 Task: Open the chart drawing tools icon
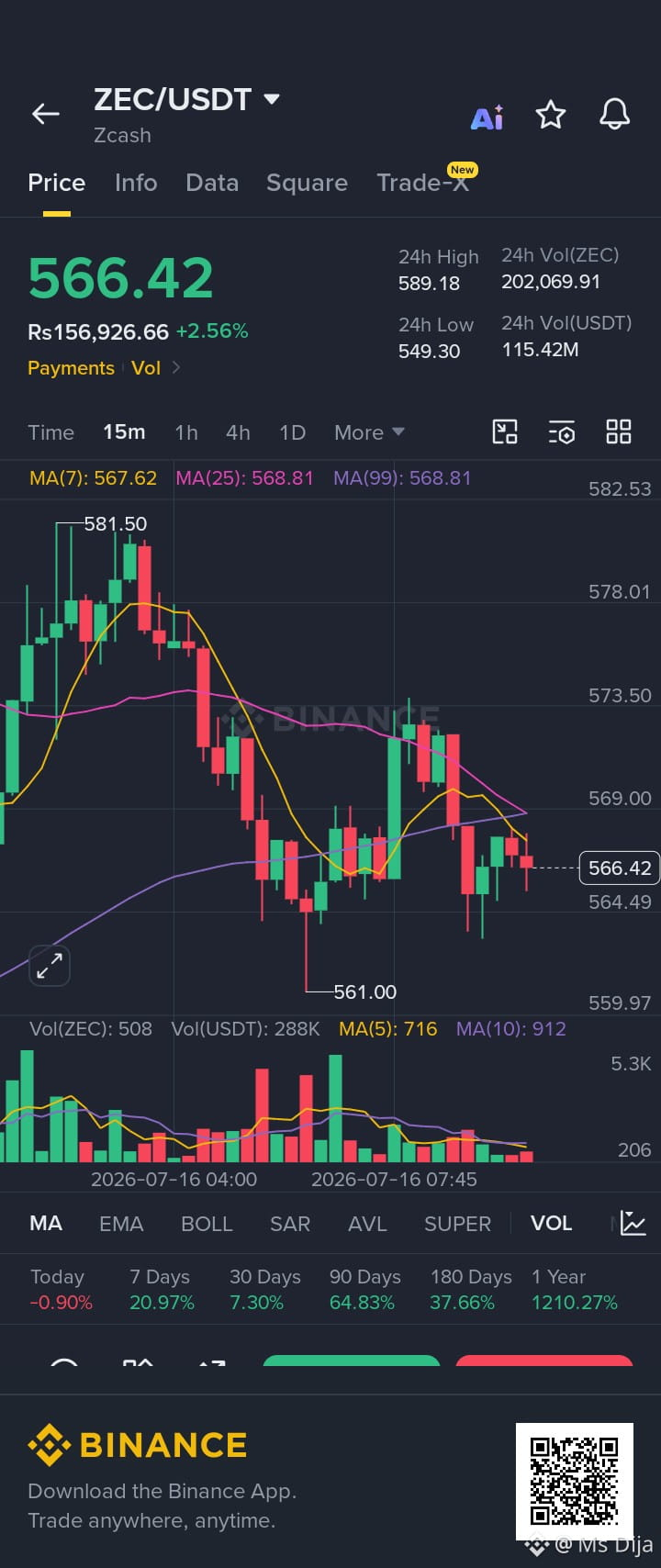tap(505, 431)
